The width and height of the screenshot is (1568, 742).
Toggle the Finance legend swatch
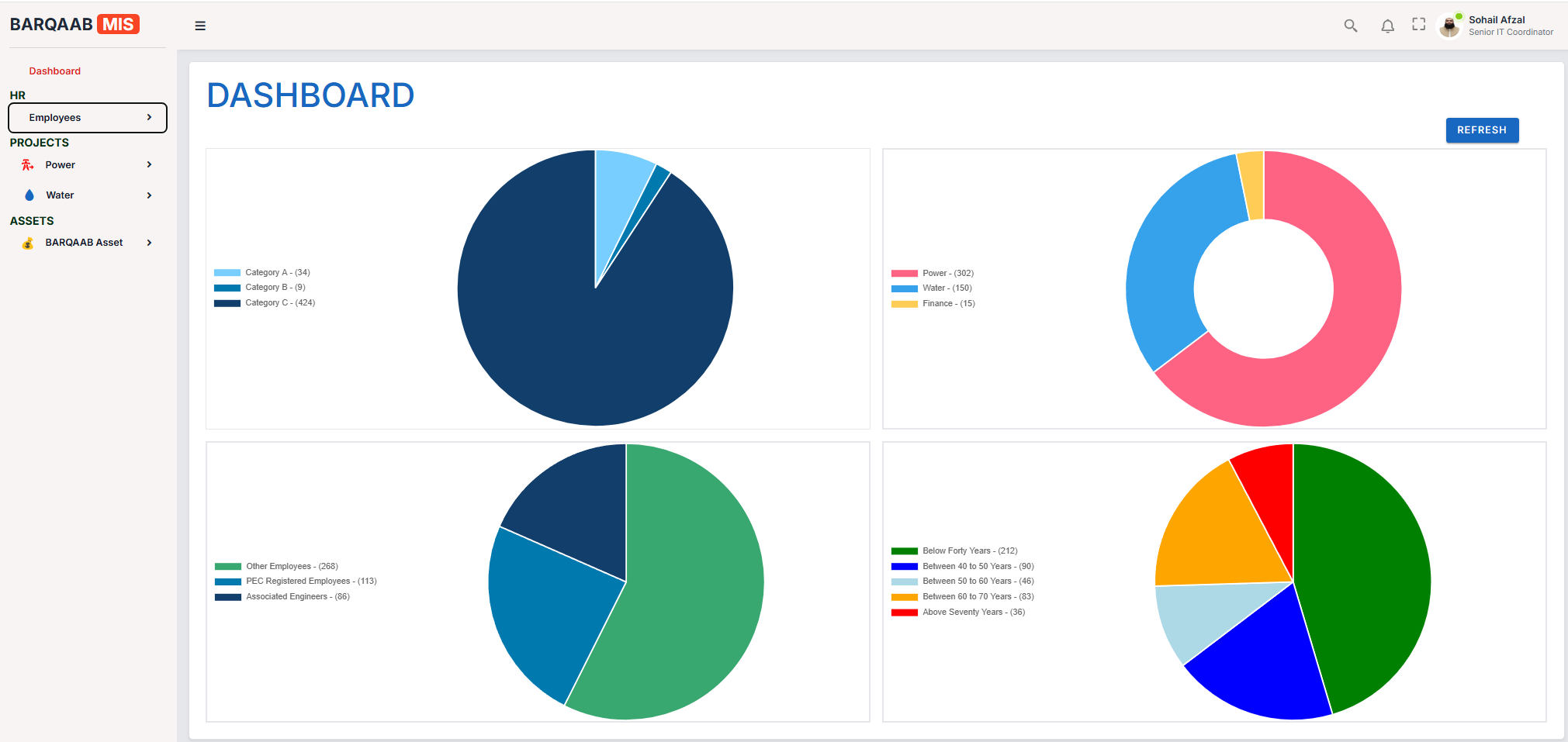tap(905, 304)
